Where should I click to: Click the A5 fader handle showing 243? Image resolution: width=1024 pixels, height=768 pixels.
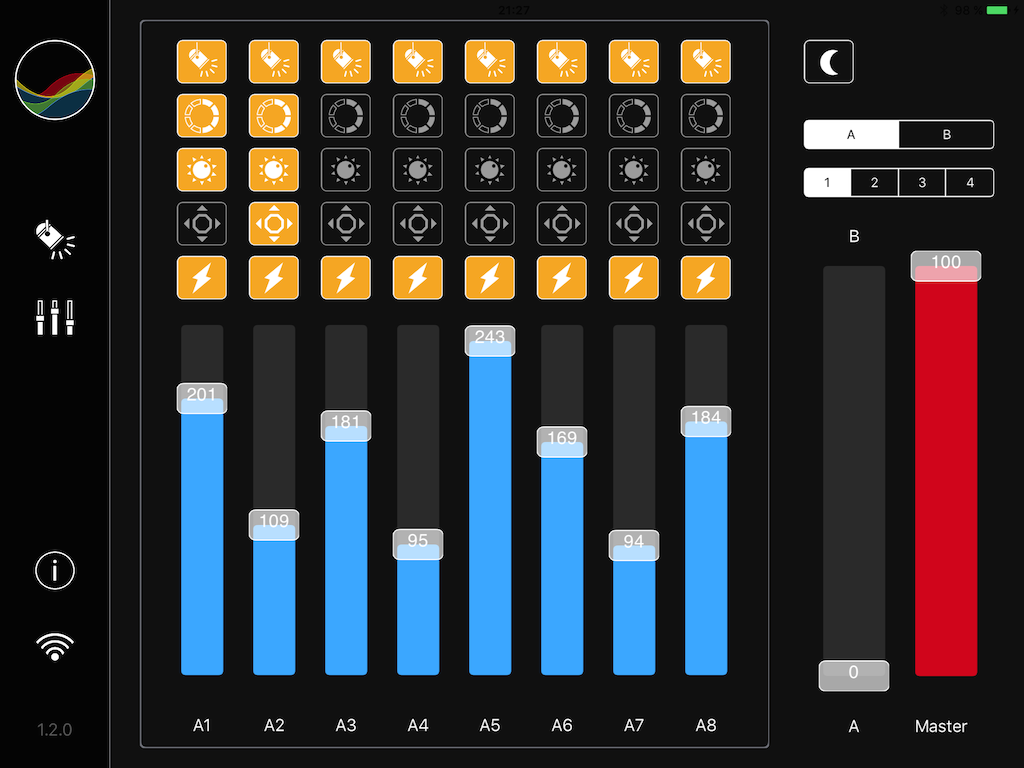pyautogui.click(x=490, y=340)
